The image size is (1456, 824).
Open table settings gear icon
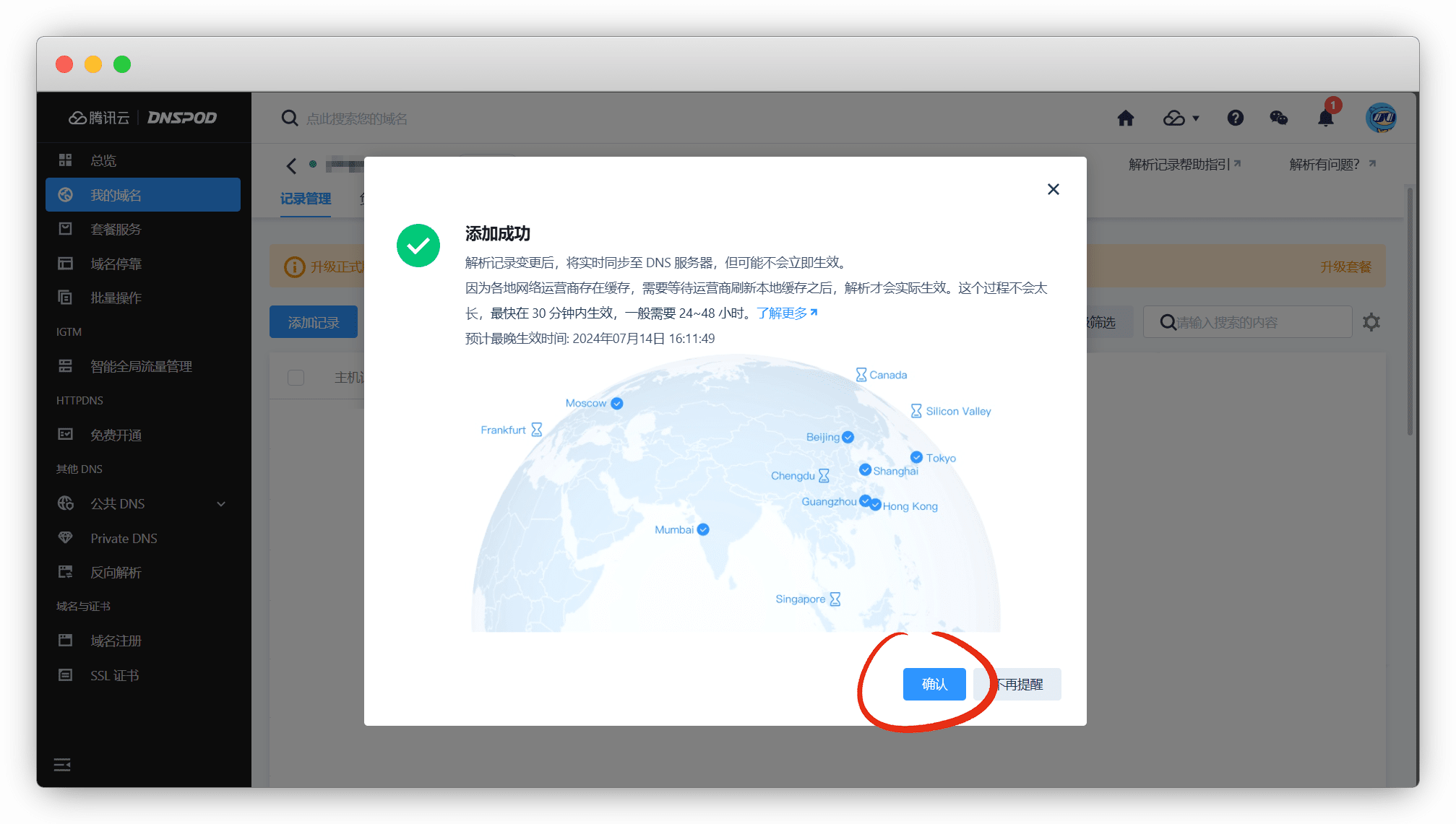1371,322
